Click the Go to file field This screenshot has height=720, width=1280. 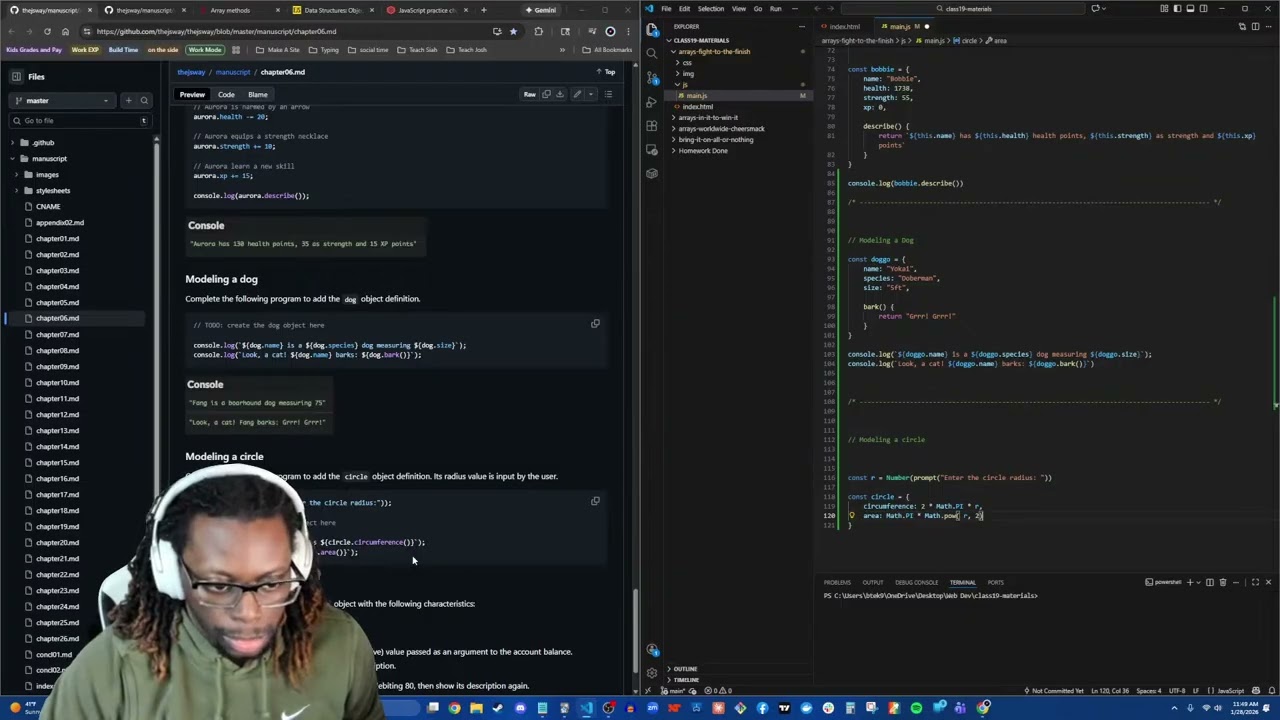80,120
